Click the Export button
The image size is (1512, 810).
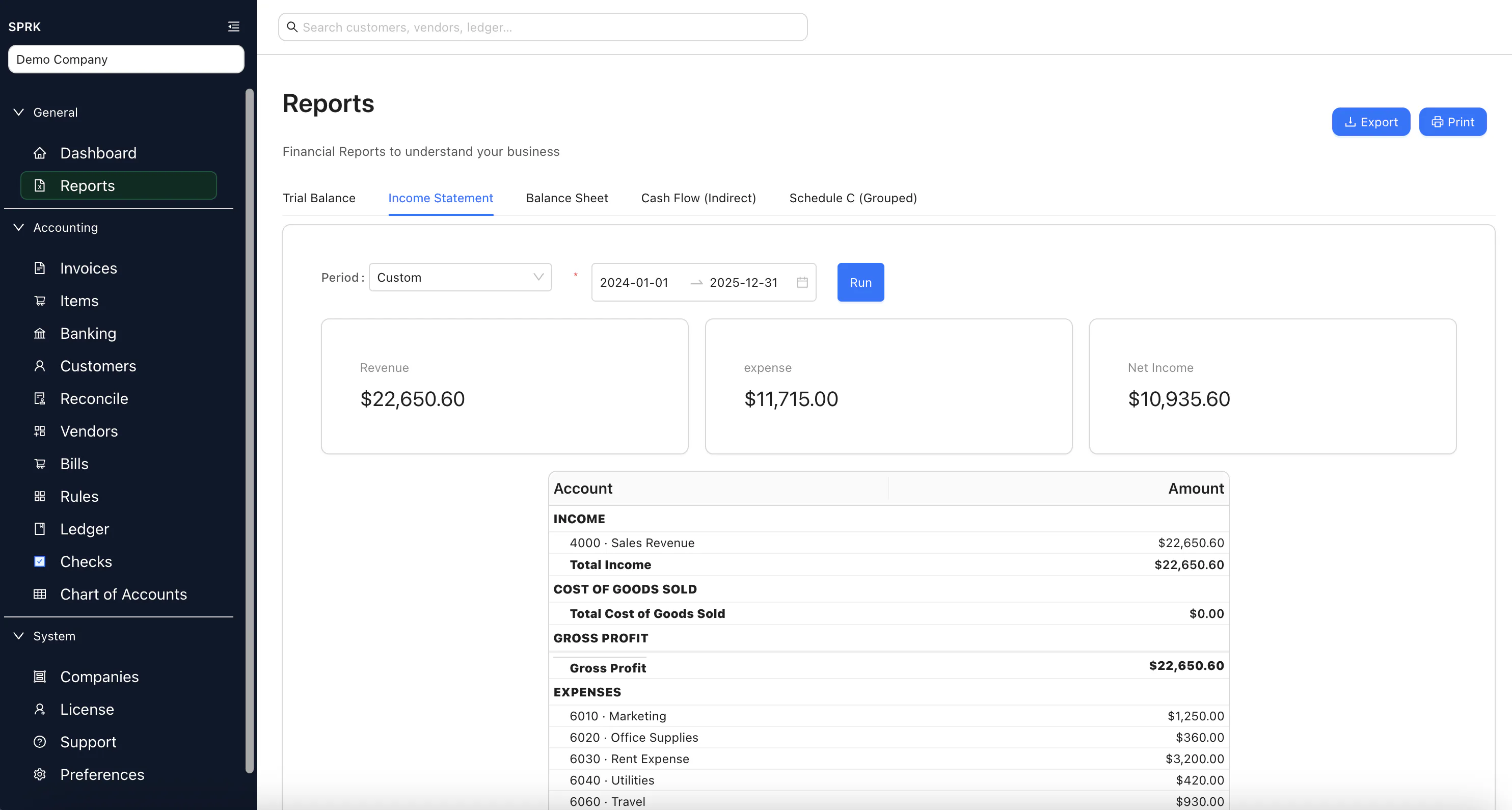[1370, 122]
